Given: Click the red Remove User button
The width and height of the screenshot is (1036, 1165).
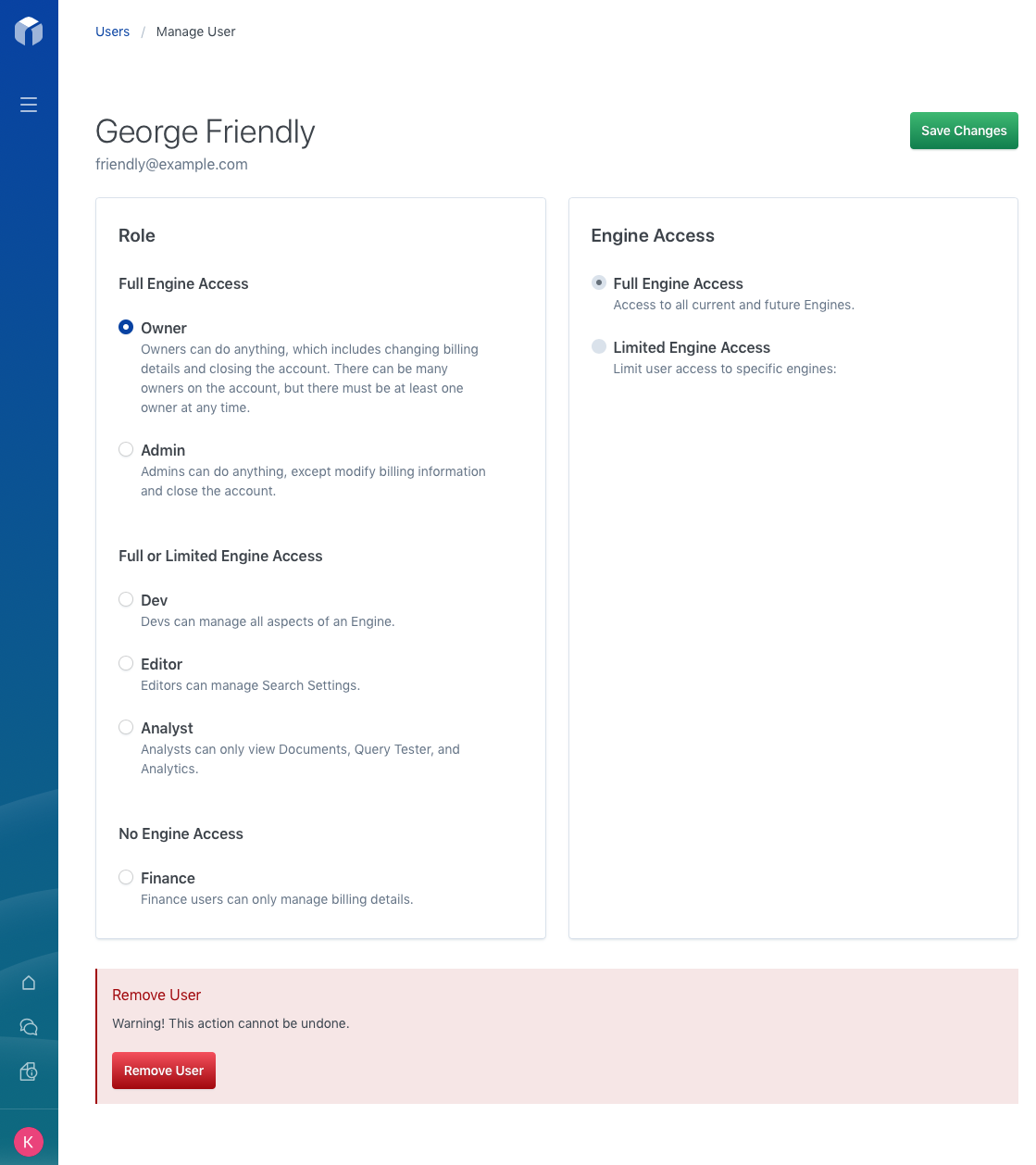Looking at the screenshot, I should pyautogui.click(x=164, y=1071).
